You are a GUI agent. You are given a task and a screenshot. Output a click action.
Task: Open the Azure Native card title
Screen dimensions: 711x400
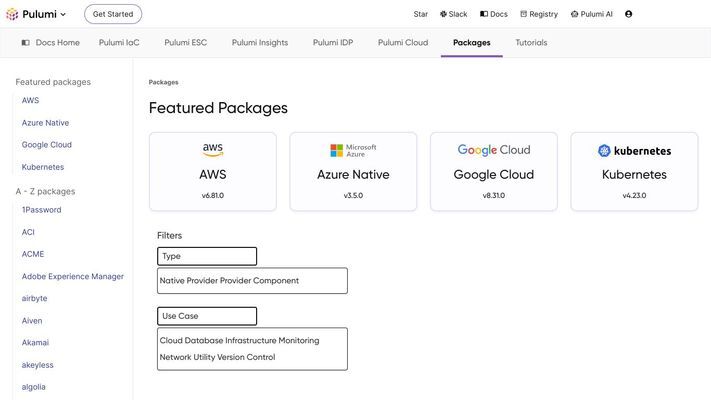click(x=353, y=175)
